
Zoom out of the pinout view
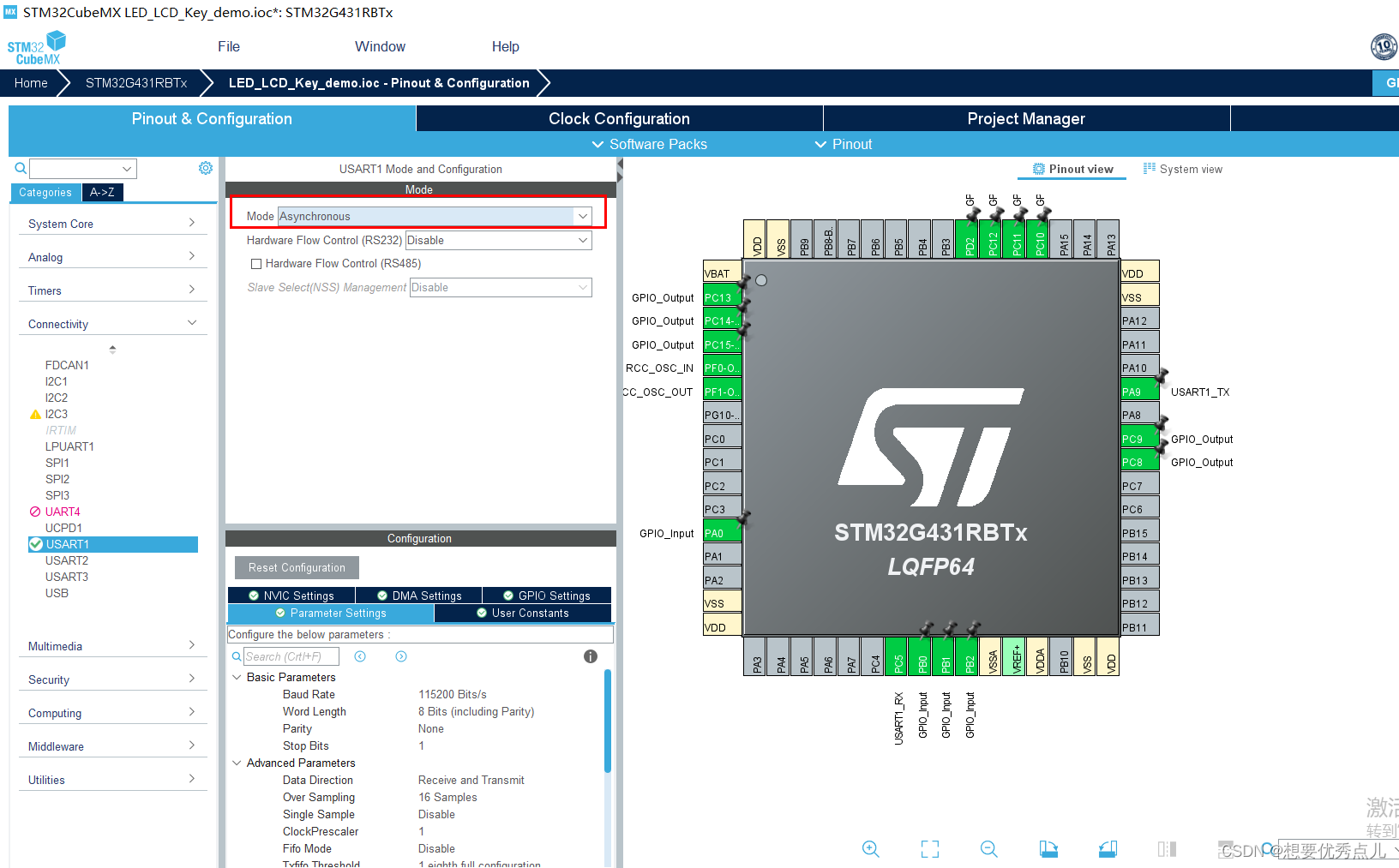tap(988, 849)
